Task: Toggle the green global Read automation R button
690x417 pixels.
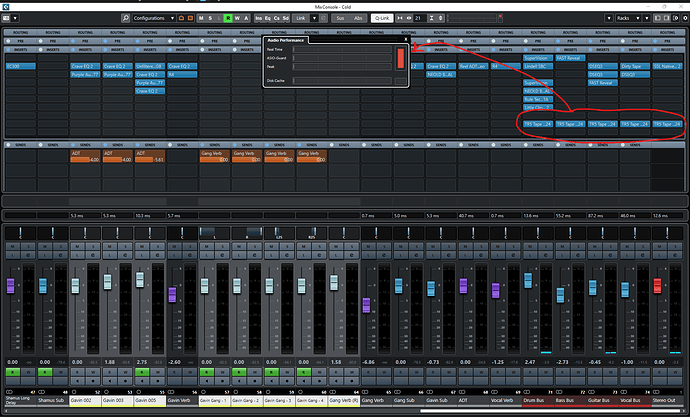Action: (x=228, y=18)
